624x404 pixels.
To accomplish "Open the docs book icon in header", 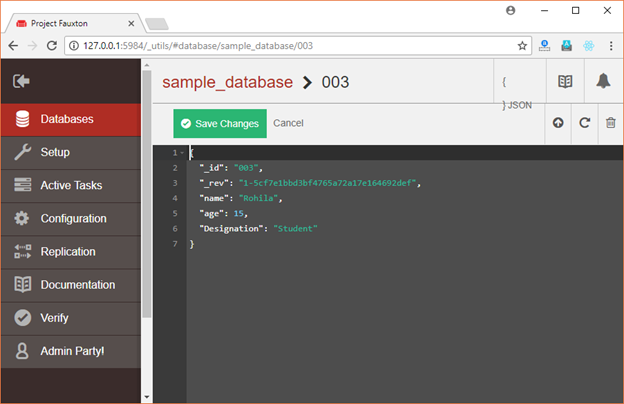I will click(565, 81).
